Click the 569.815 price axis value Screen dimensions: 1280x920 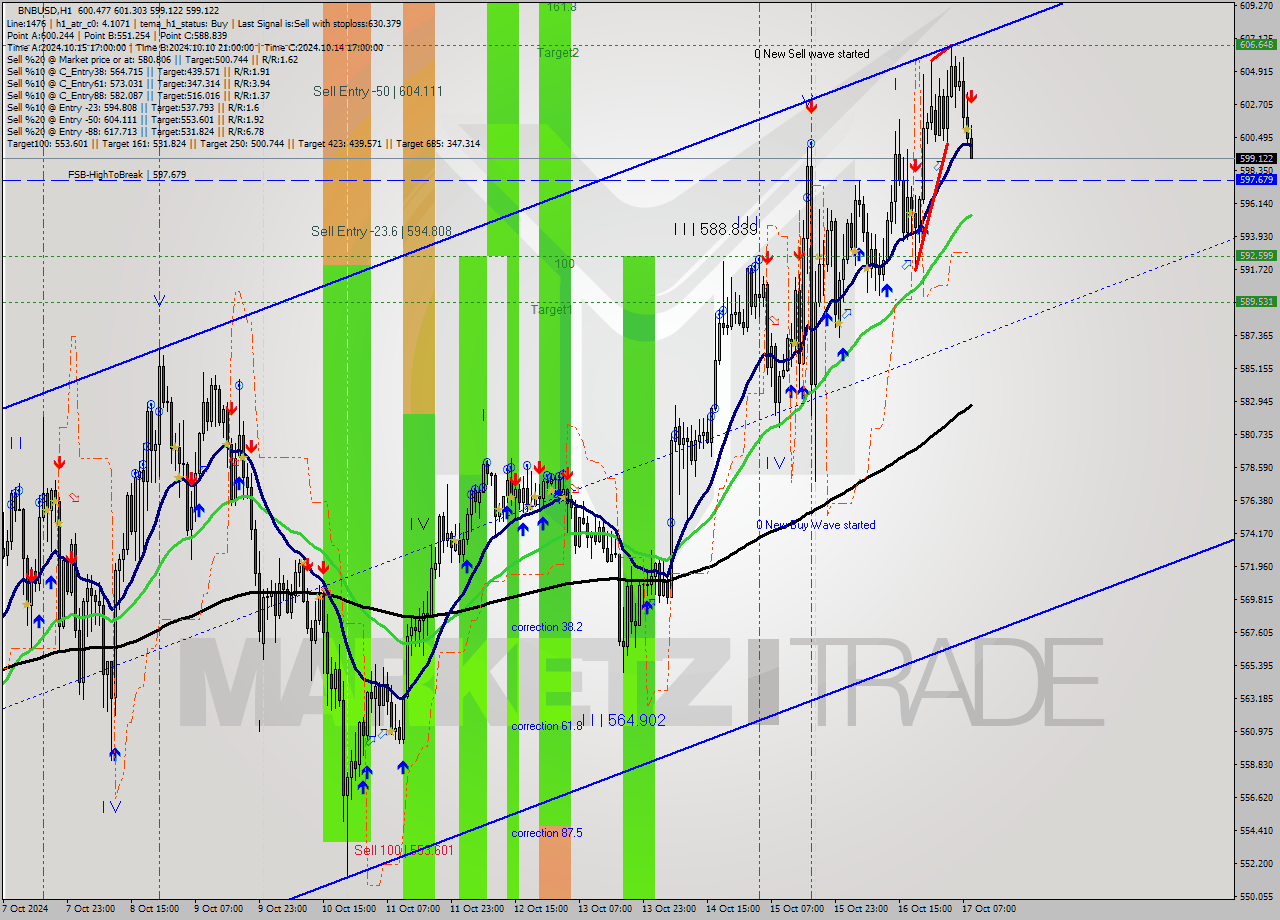pos(1255,599)
